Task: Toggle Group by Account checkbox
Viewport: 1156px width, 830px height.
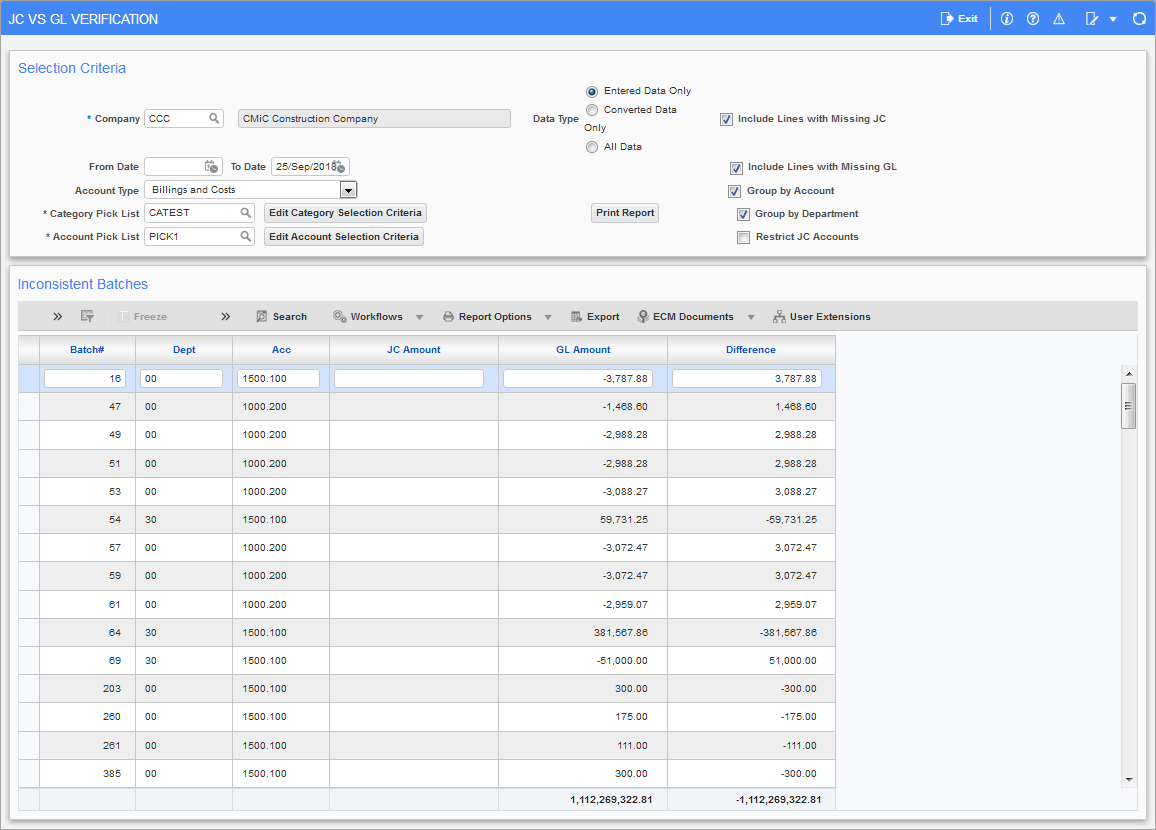Action: tap(734, 191)
